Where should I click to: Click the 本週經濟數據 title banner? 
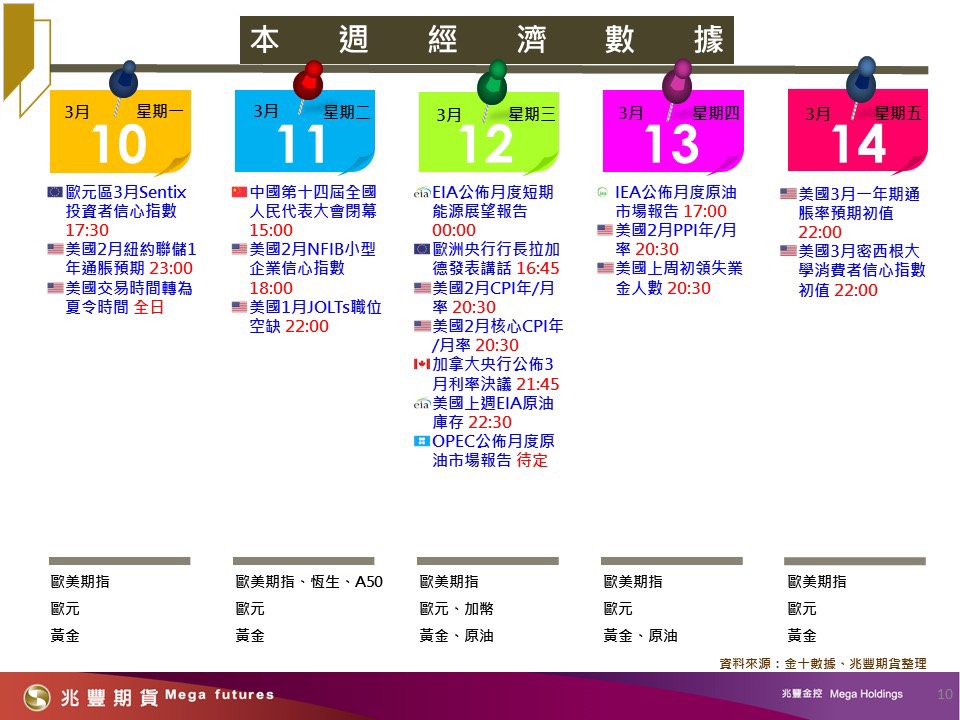click(x=486, y=40)
